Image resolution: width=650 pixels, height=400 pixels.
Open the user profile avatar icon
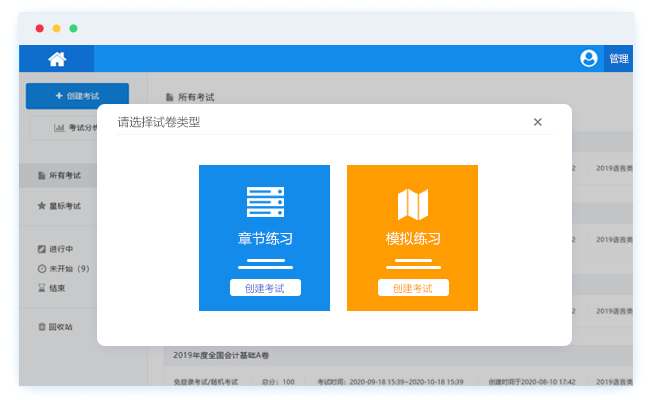point(589,58)
